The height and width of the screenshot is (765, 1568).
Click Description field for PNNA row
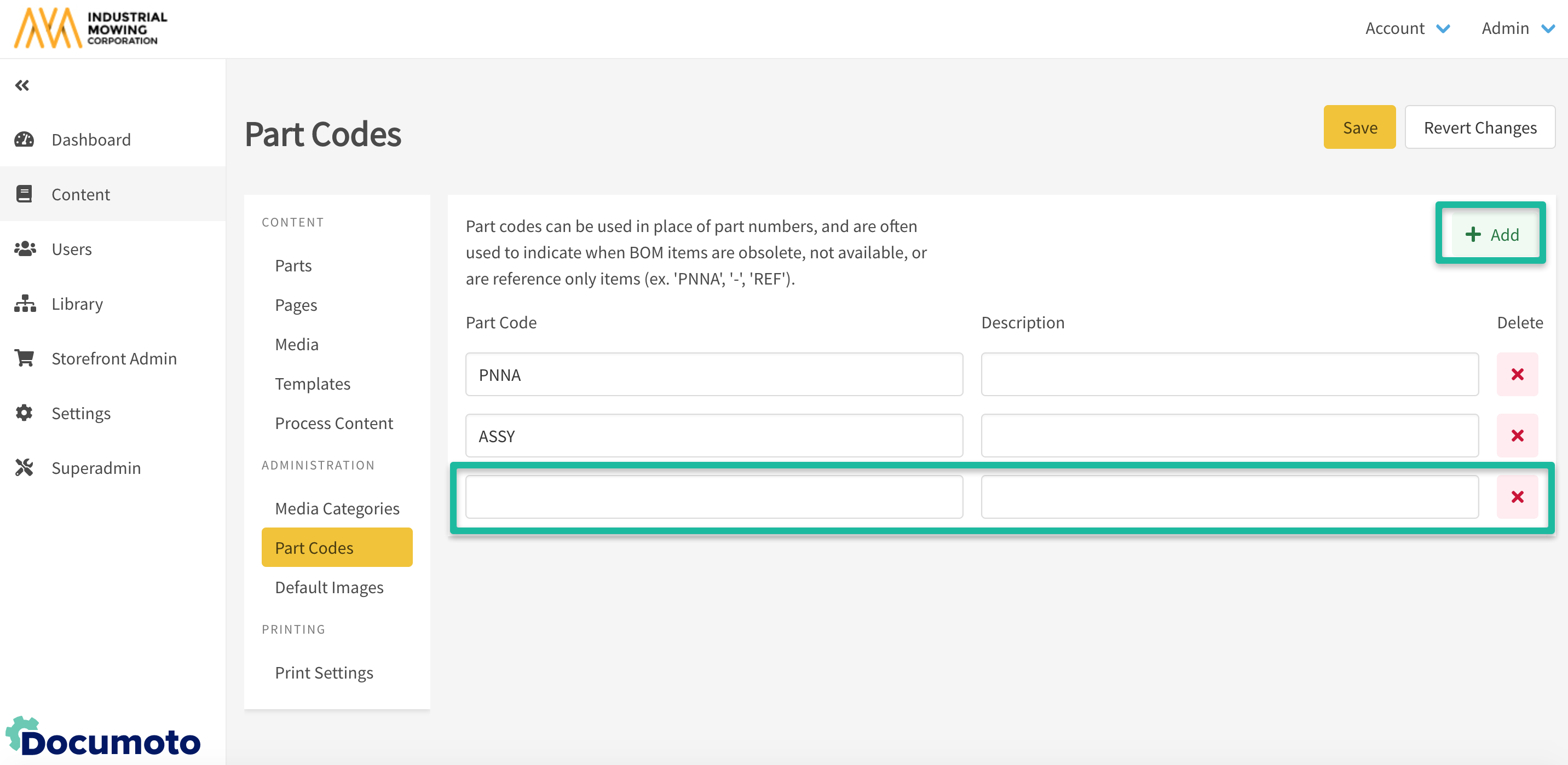click(x=1229, y=374)
